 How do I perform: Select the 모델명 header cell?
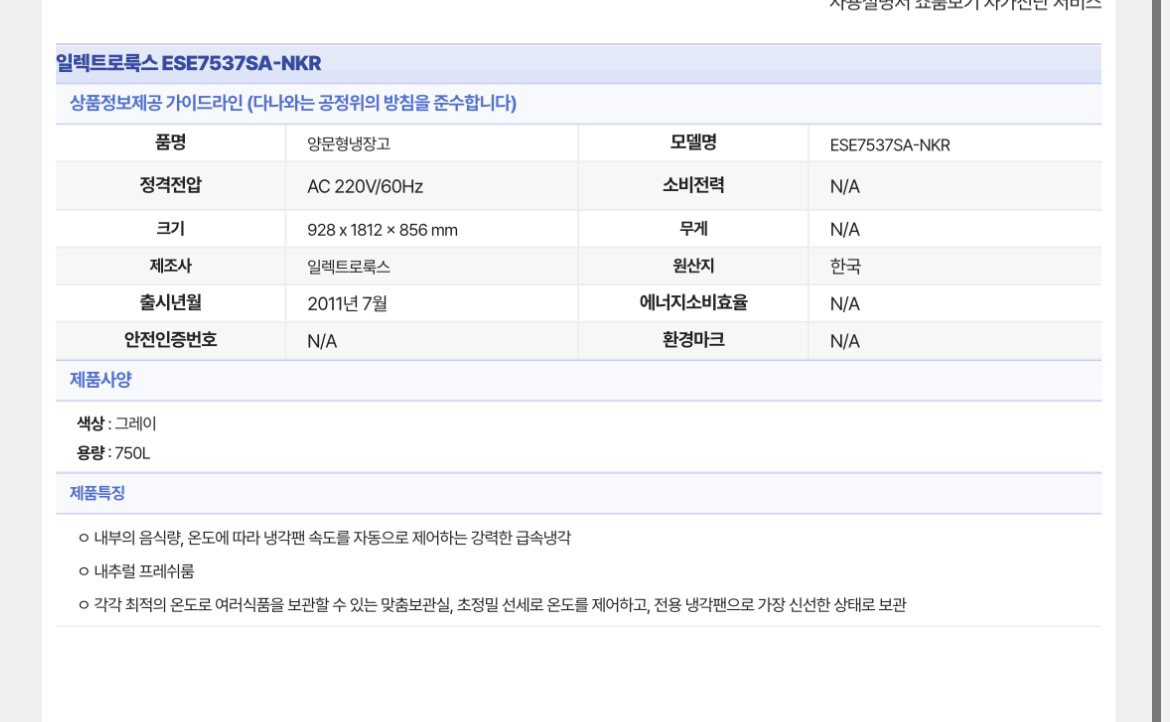692,142
